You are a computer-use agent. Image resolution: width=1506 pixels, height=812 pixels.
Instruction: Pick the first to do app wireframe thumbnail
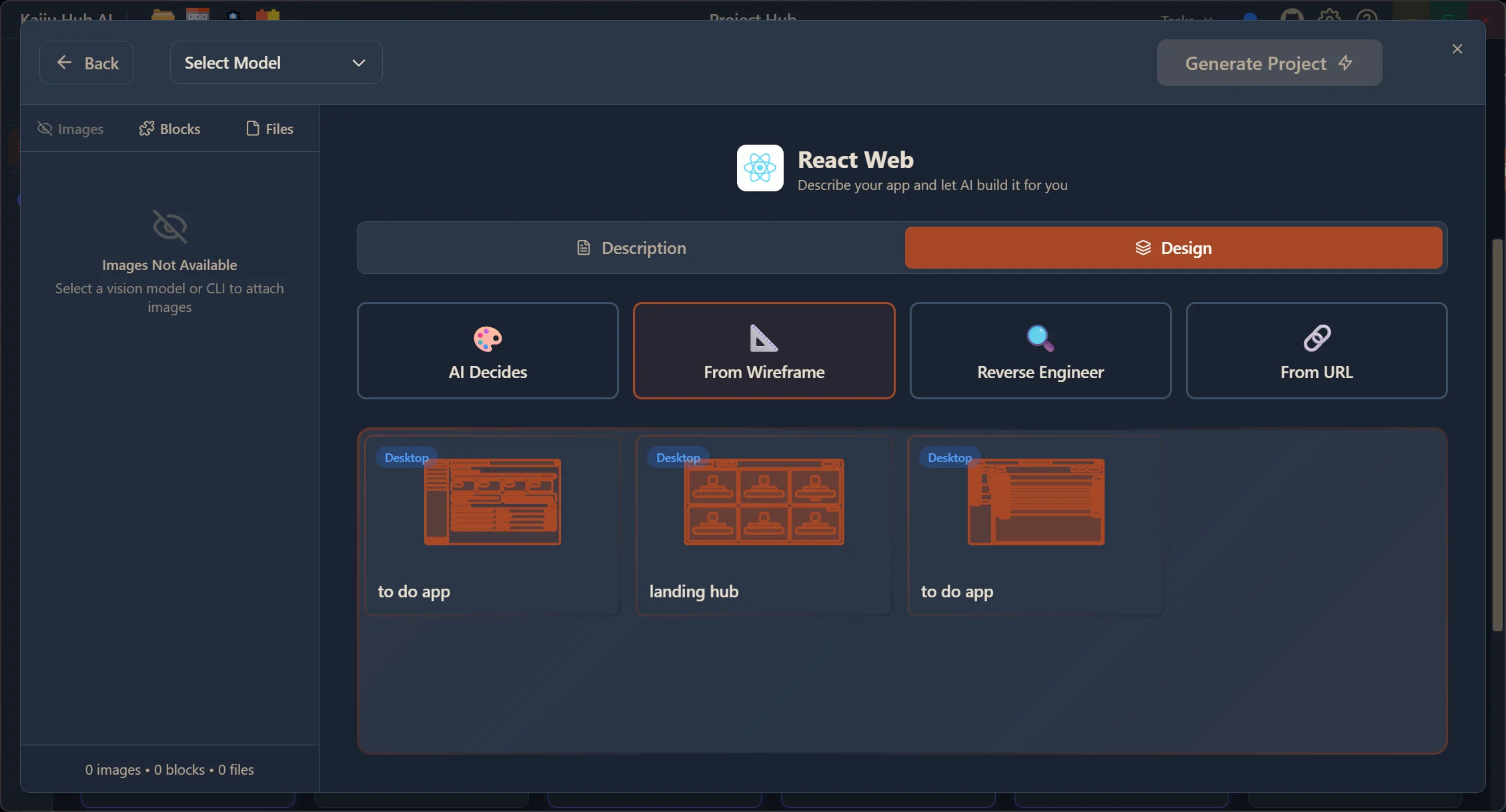click(492, 502)
